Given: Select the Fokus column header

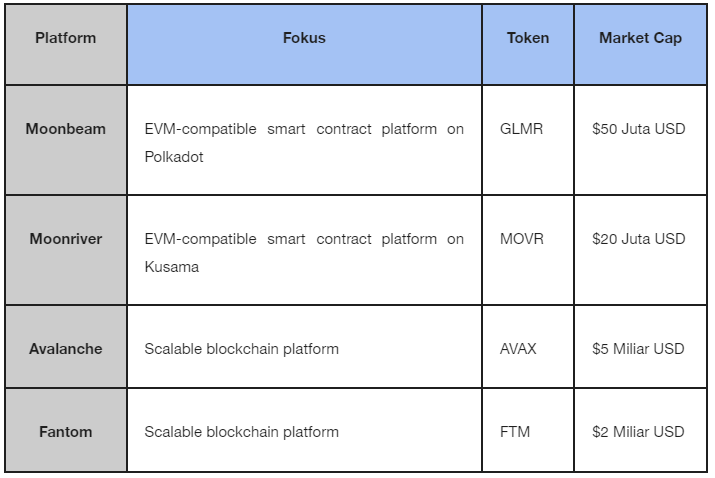Looking at the screenshot, I should [304, 44].
